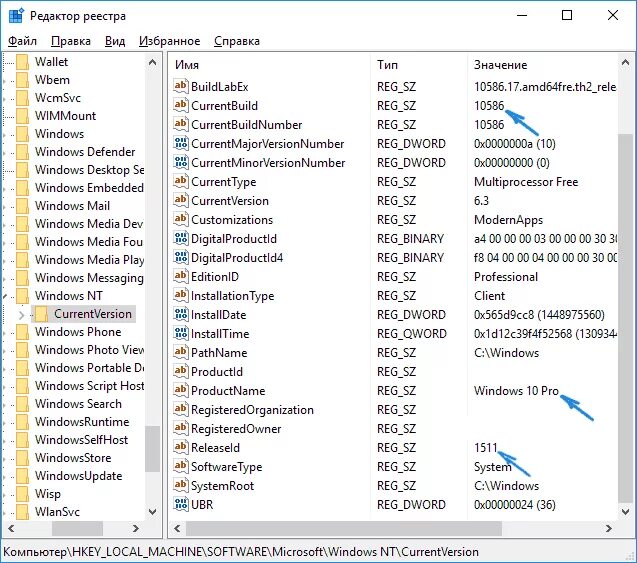Maximize the Registry Editor window
The image size is (637, 563).
click(x=567, y=15)
